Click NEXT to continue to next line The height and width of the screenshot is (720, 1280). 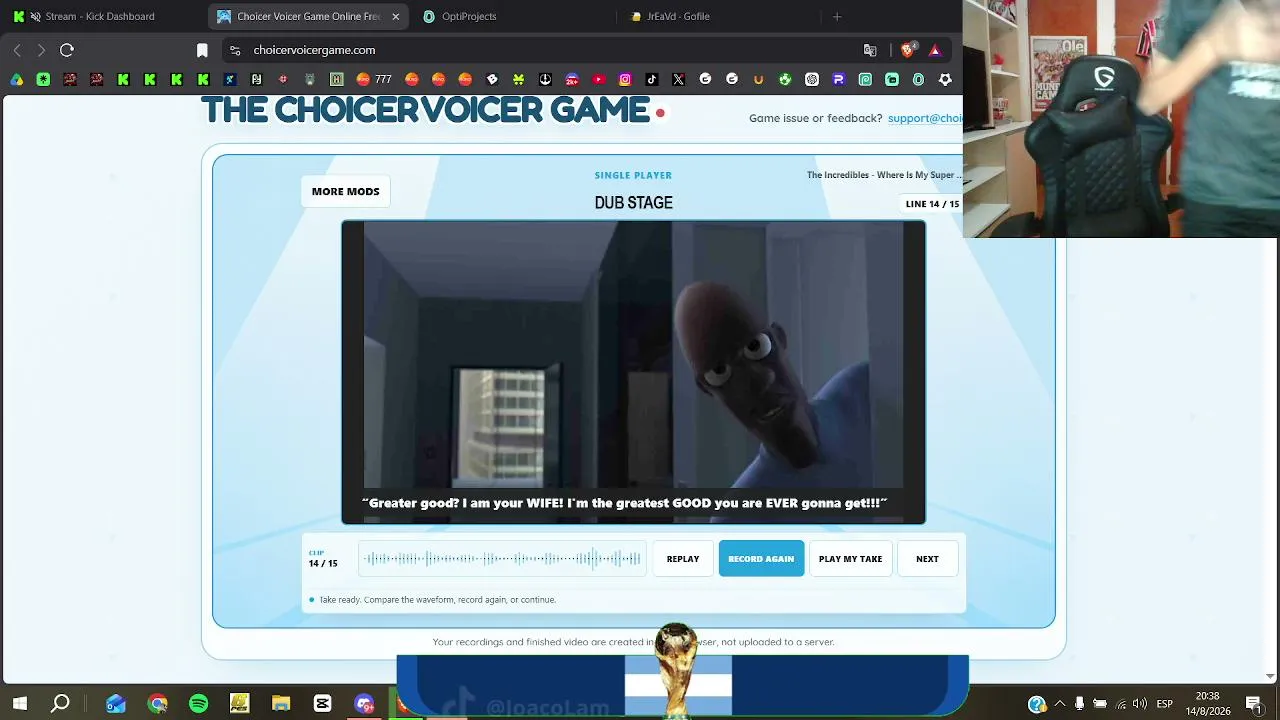tap(927, 559)
